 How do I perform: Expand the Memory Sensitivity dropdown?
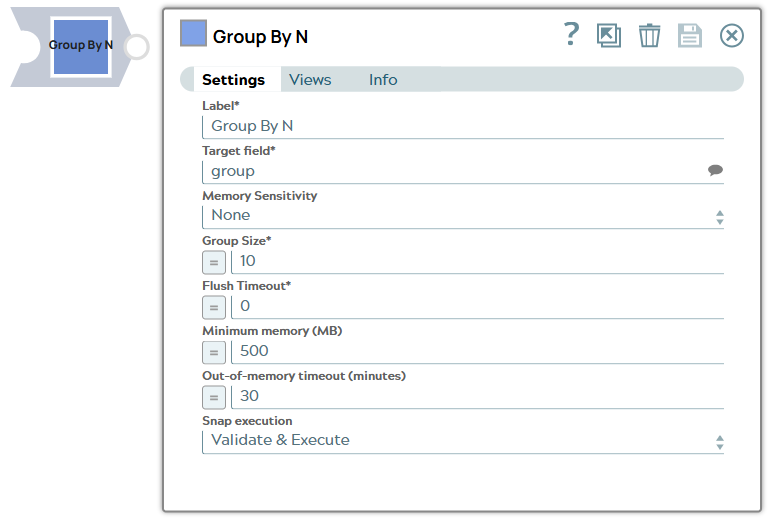tap(462, 216)
